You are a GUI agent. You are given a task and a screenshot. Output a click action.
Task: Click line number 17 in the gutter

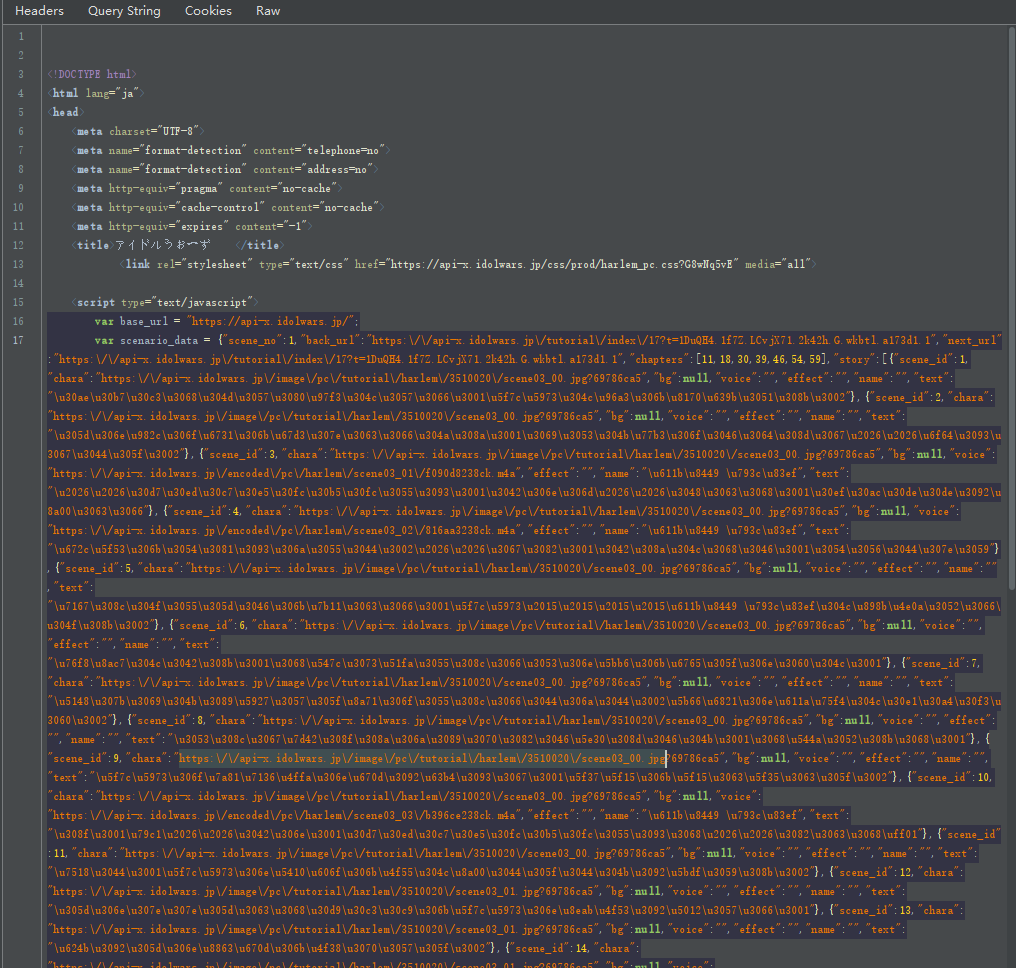pyautogui.click(x=19, y=340)
